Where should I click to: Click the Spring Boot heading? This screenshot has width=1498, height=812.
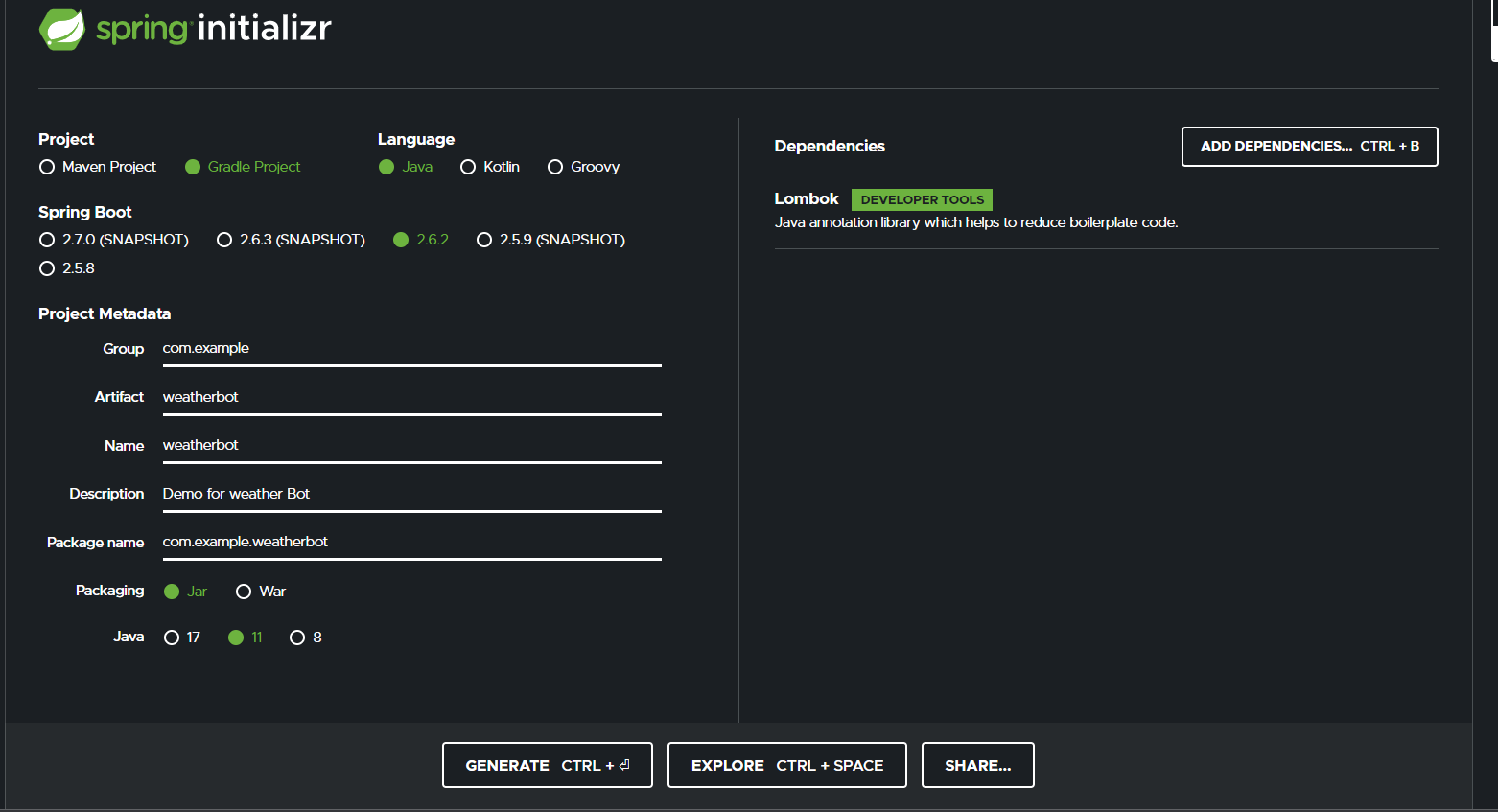click(x=85, y=212)
